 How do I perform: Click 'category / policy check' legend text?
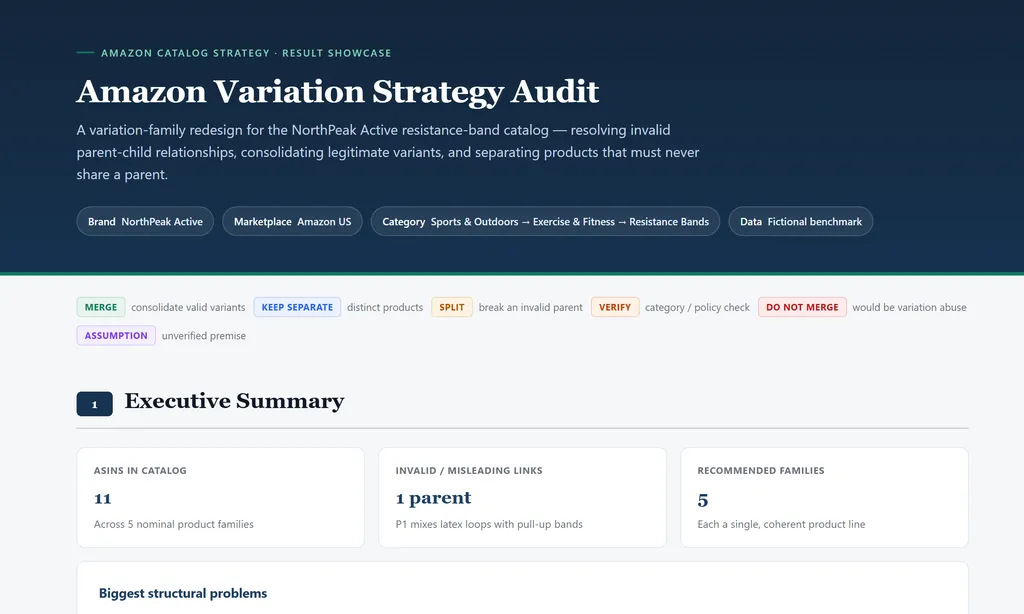point(697,307)
